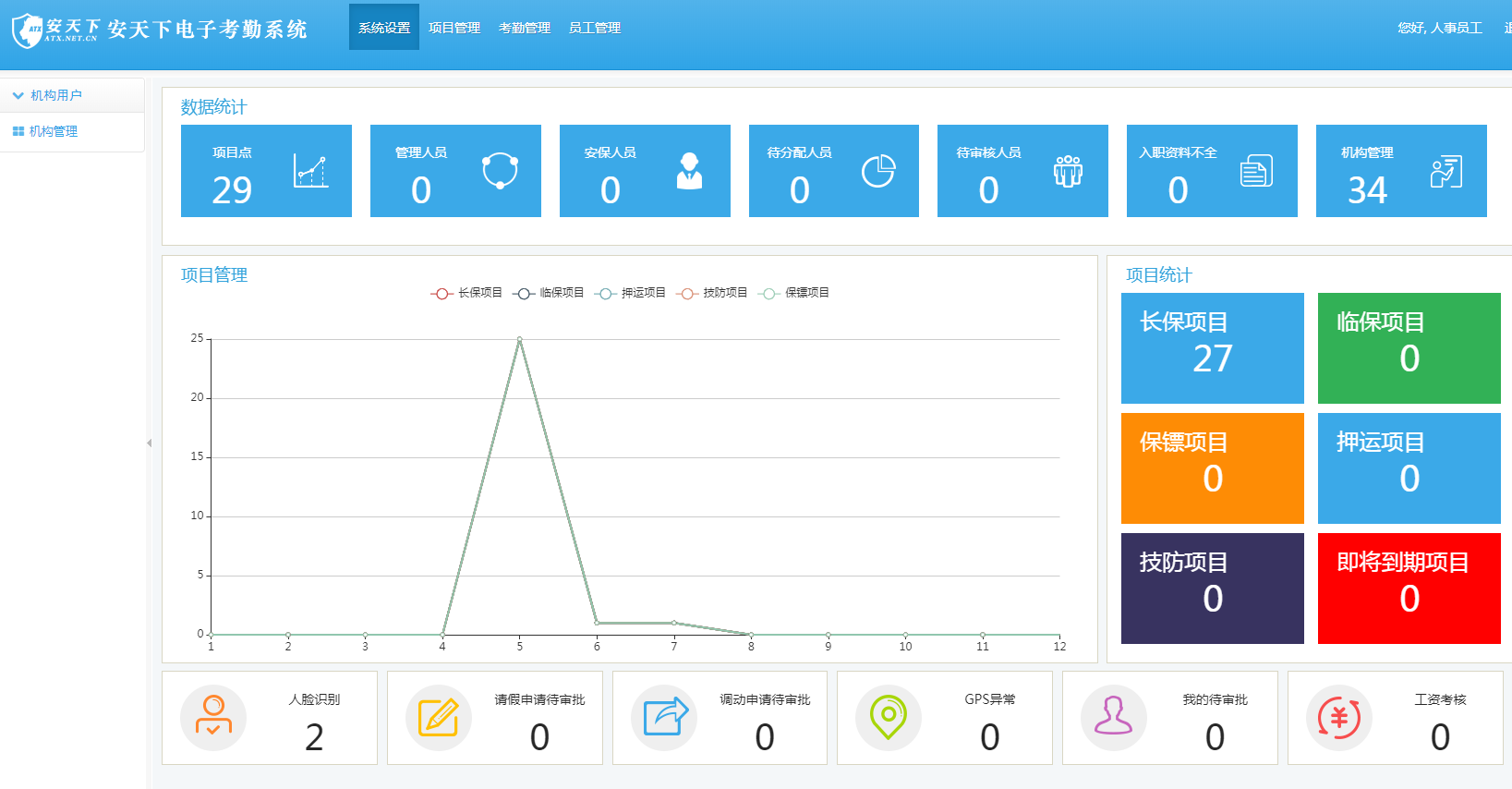1512x789 pixels.
Task: Click the circular nodes icon in 管理人员 card
Action: click(x=500, y=171)
